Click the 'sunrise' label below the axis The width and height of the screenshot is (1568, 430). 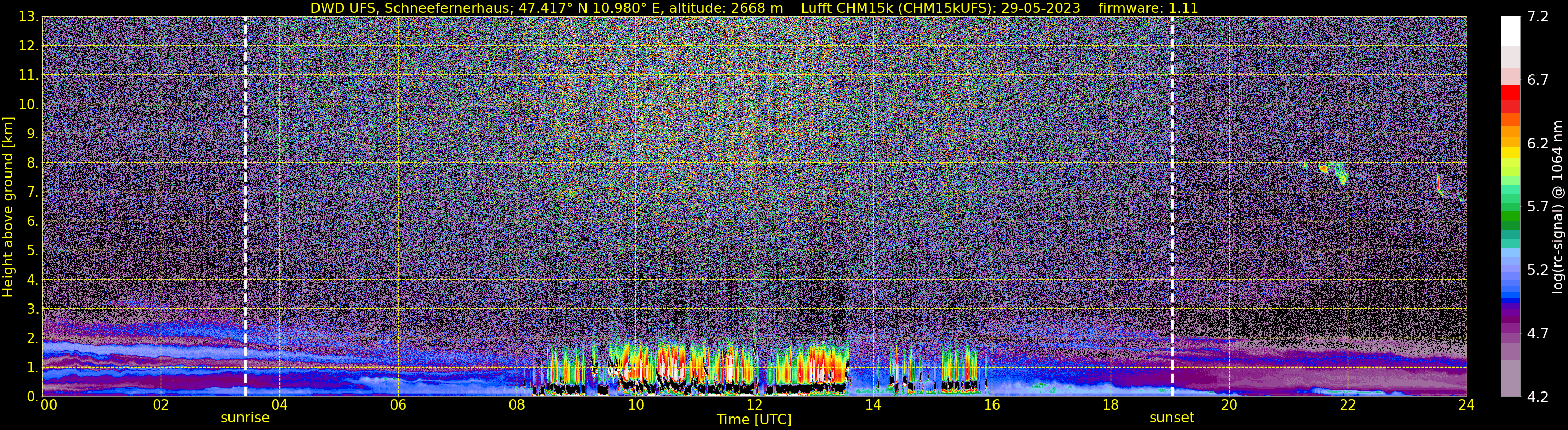[x=245, y=418]
